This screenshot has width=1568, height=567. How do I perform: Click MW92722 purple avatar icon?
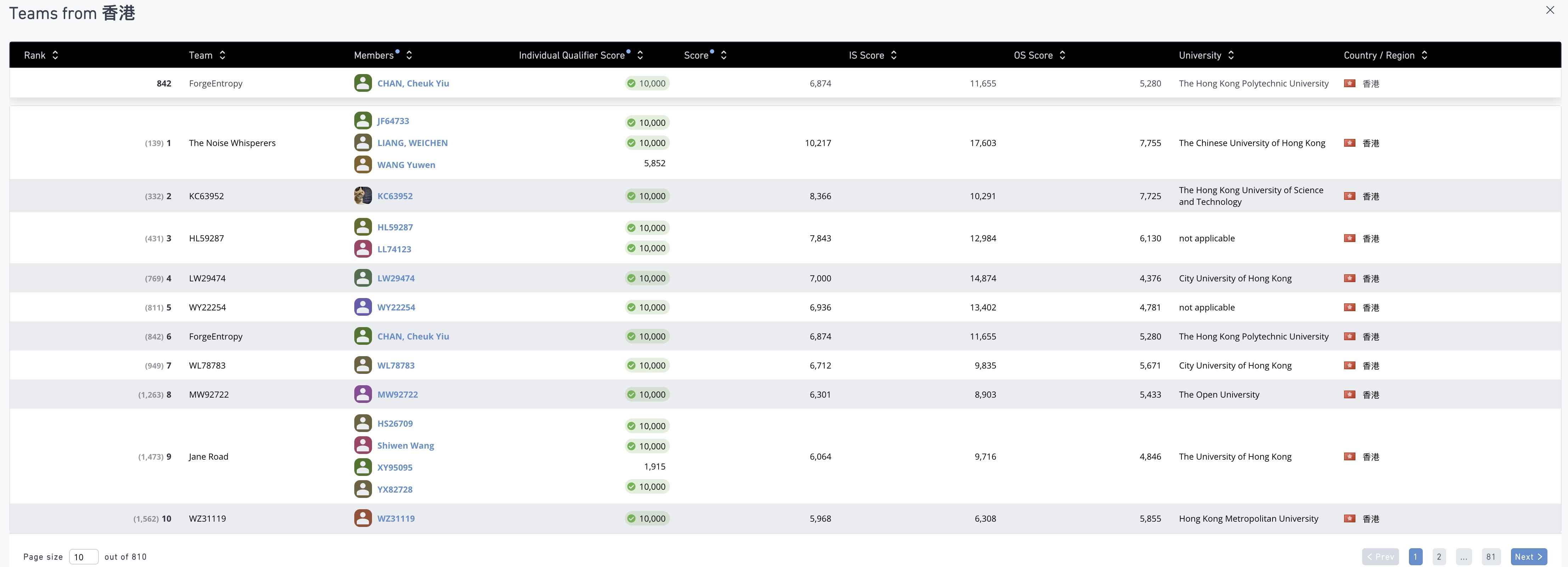363,394
